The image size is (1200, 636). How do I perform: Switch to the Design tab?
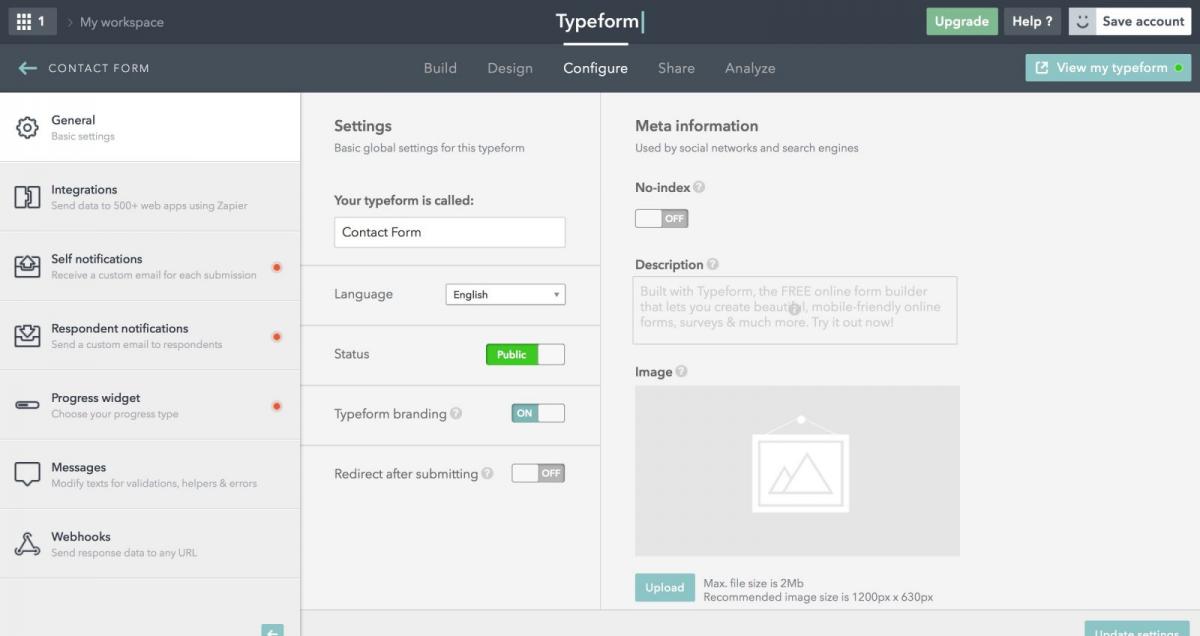click(x=510, y=68)
